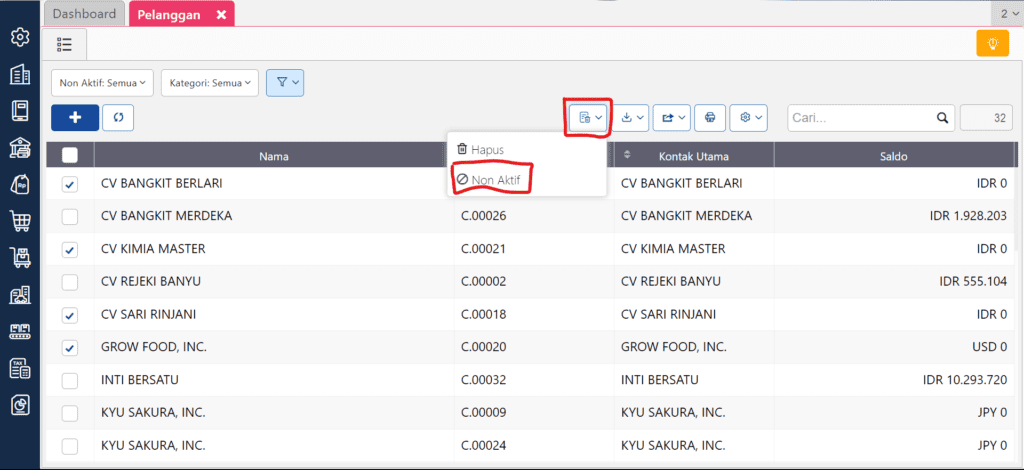1024x470 pixels.
Task: Click the blue plus add customer button
Action: click(75, 117)
